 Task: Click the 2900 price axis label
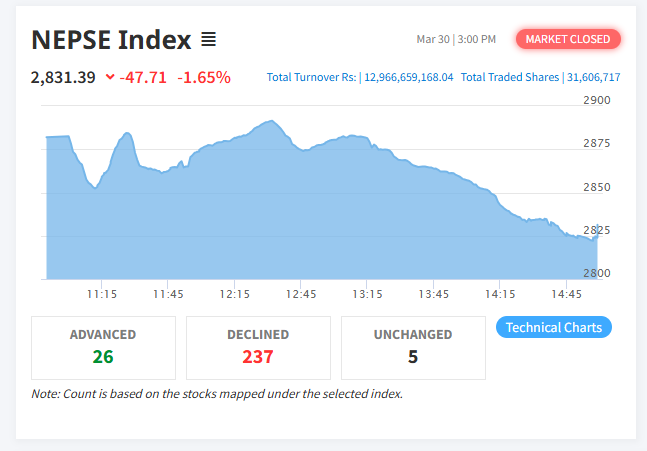596,101
